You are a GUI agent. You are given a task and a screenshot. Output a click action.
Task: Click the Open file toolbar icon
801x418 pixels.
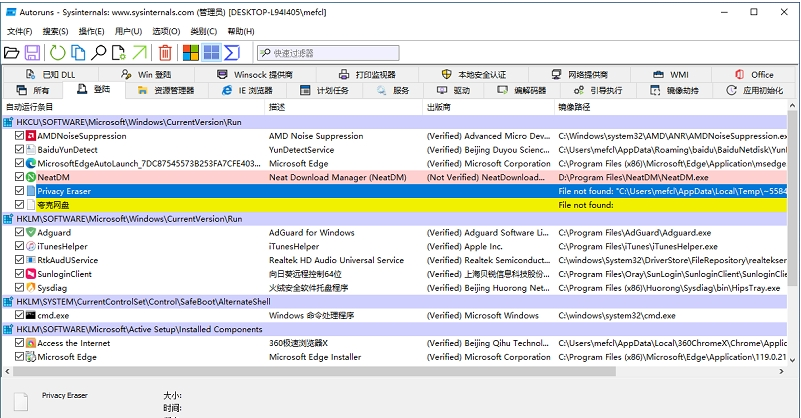pos(11,53)
